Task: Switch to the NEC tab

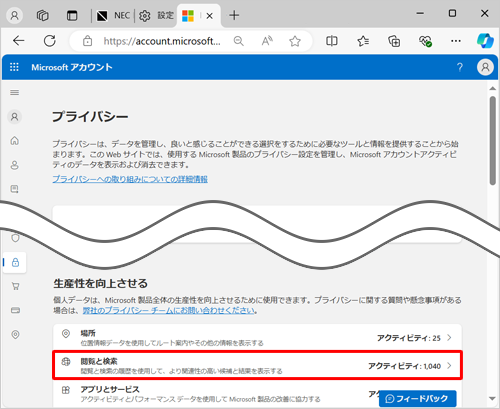Action: 113,15
